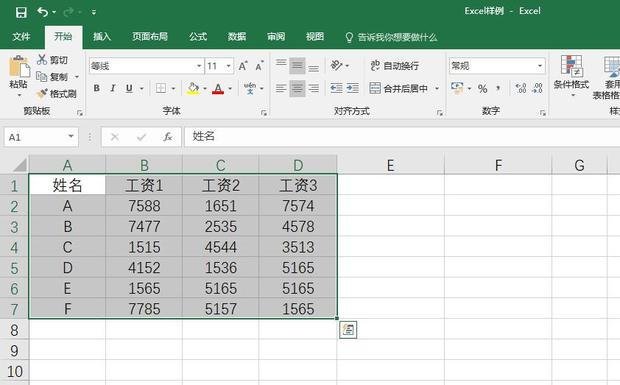Click the Redo arrow icon
Image resolution: width=620 pixels, height=385 pixels.
(69, 12)
